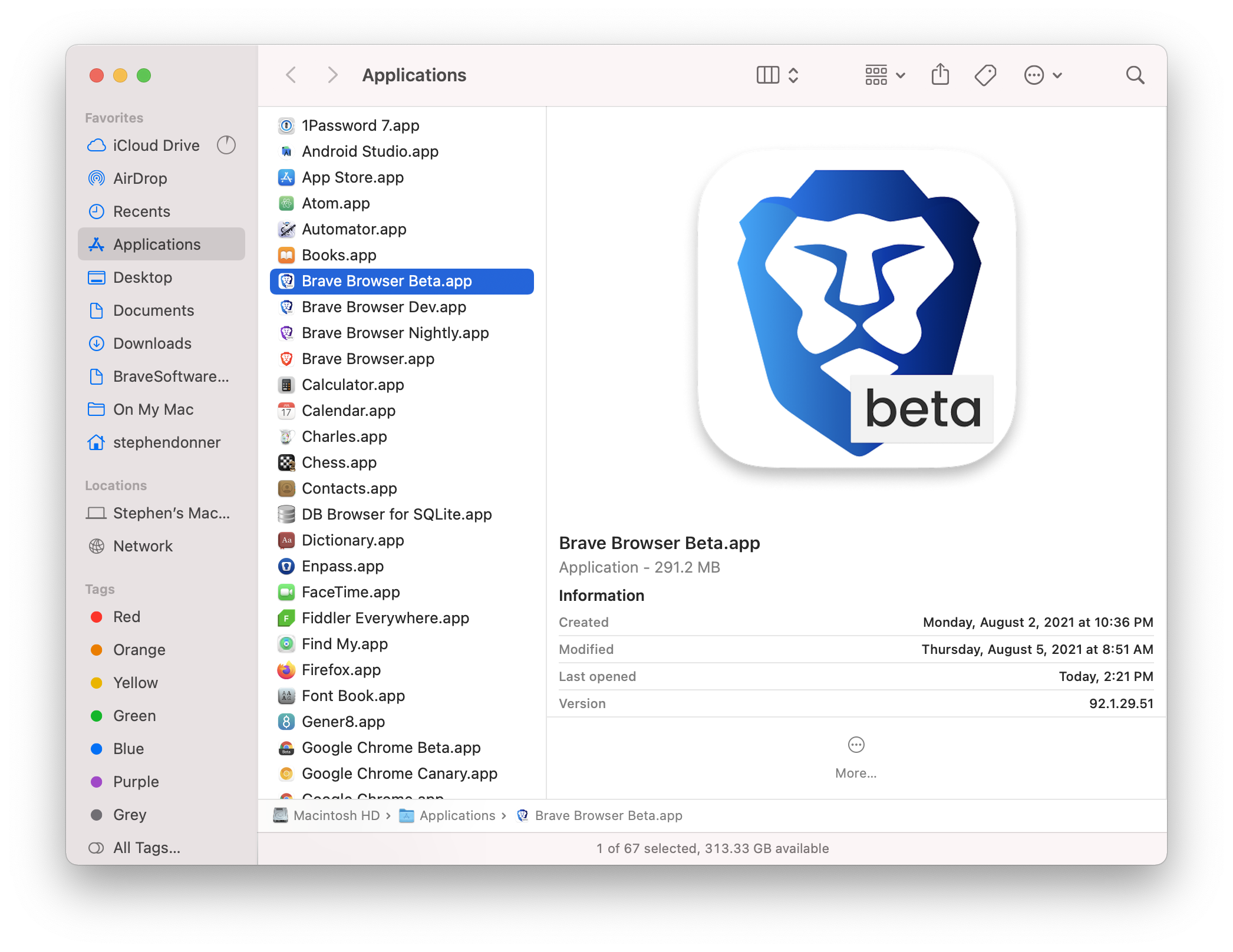Screen dimensions: 1233x952
Task: Open iCloud Drive from the sidebar
Action: pyautogui.click(x=156, y=146)
